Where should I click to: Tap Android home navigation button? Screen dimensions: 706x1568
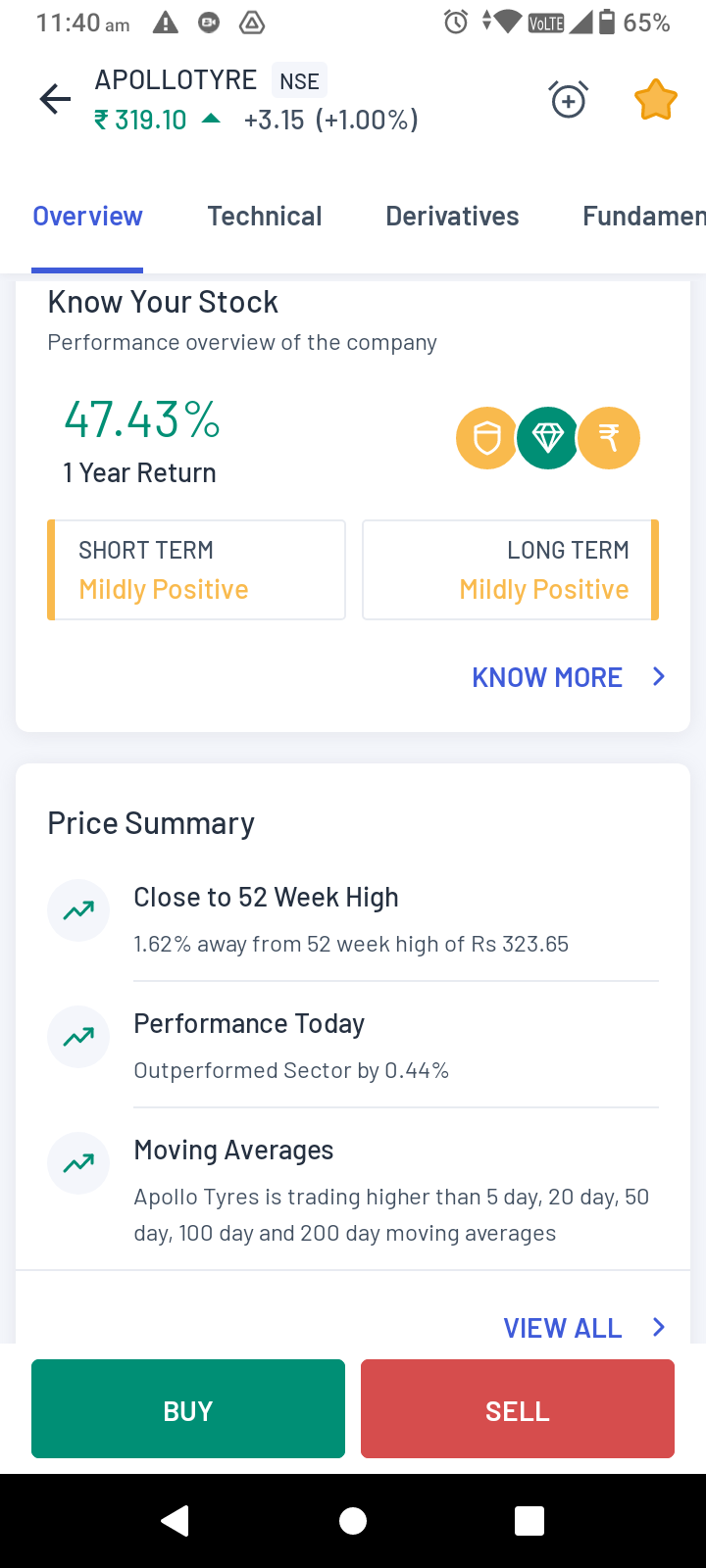(353, 1520)
